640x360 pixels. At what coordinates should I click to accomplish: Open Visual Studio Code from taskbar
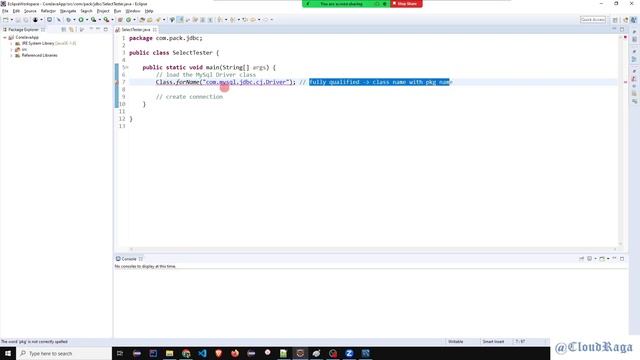pos(202,353)
